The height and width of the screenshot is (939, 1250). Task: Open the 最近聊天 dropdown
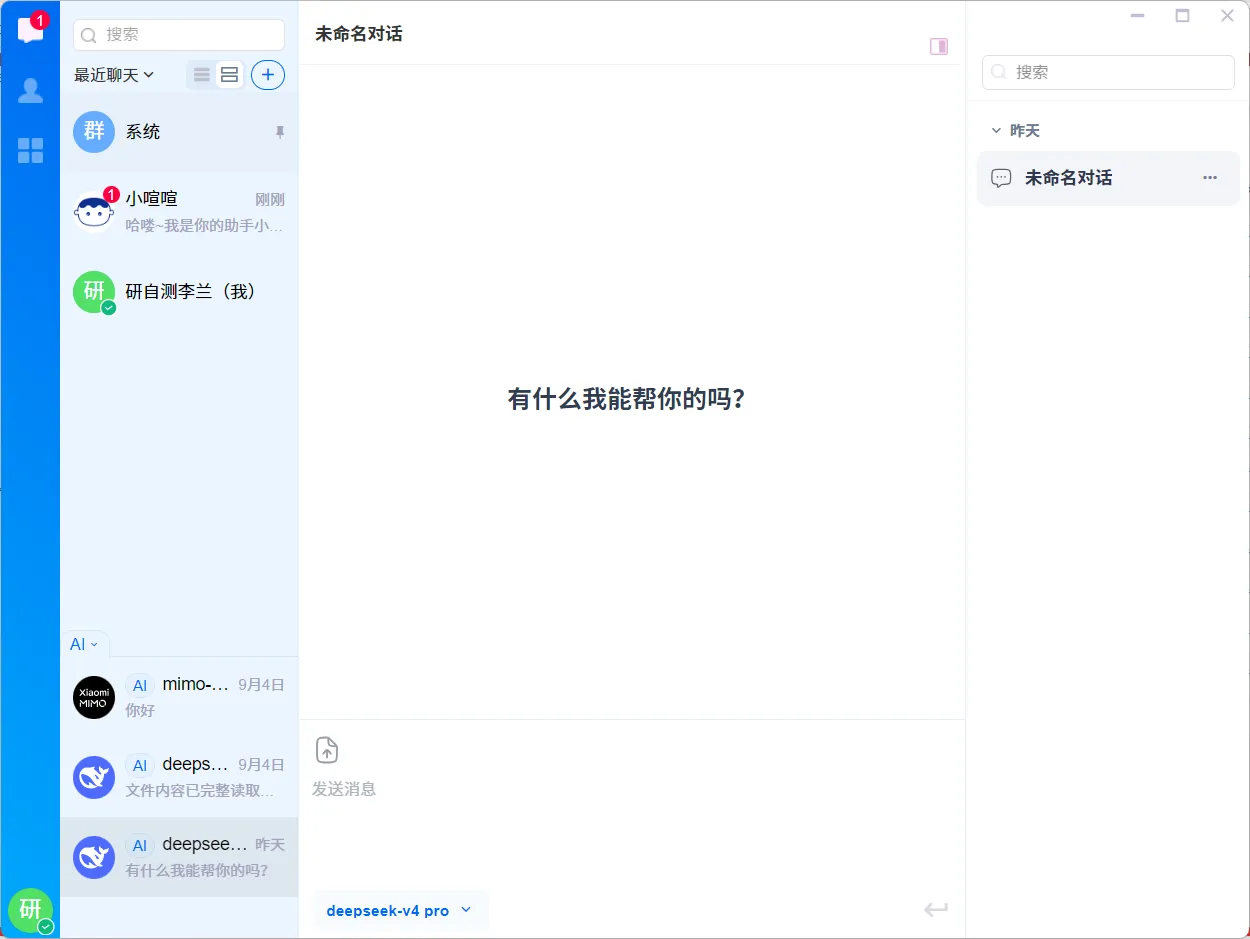coord(114,75)
